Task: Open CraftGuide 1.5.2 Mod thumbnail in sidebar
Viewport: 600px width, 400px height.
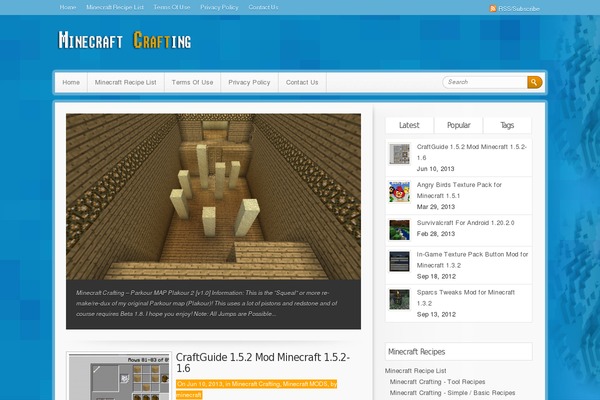Action: (x=399, y=154)
